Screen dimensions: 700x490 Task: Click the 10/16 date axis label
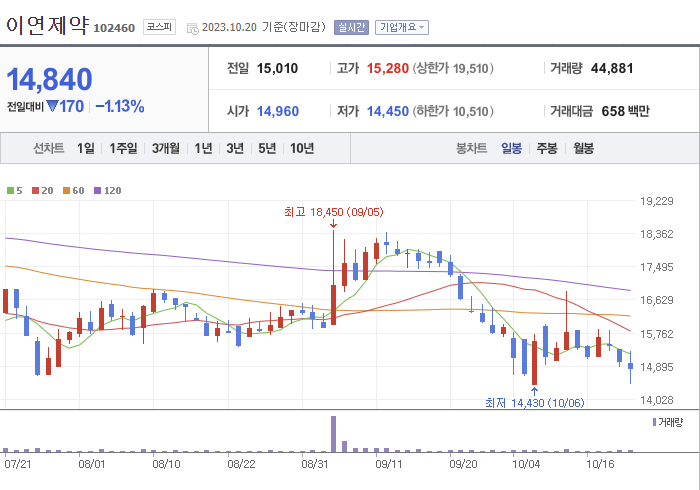pyautogui.click(x=600, y=465)
